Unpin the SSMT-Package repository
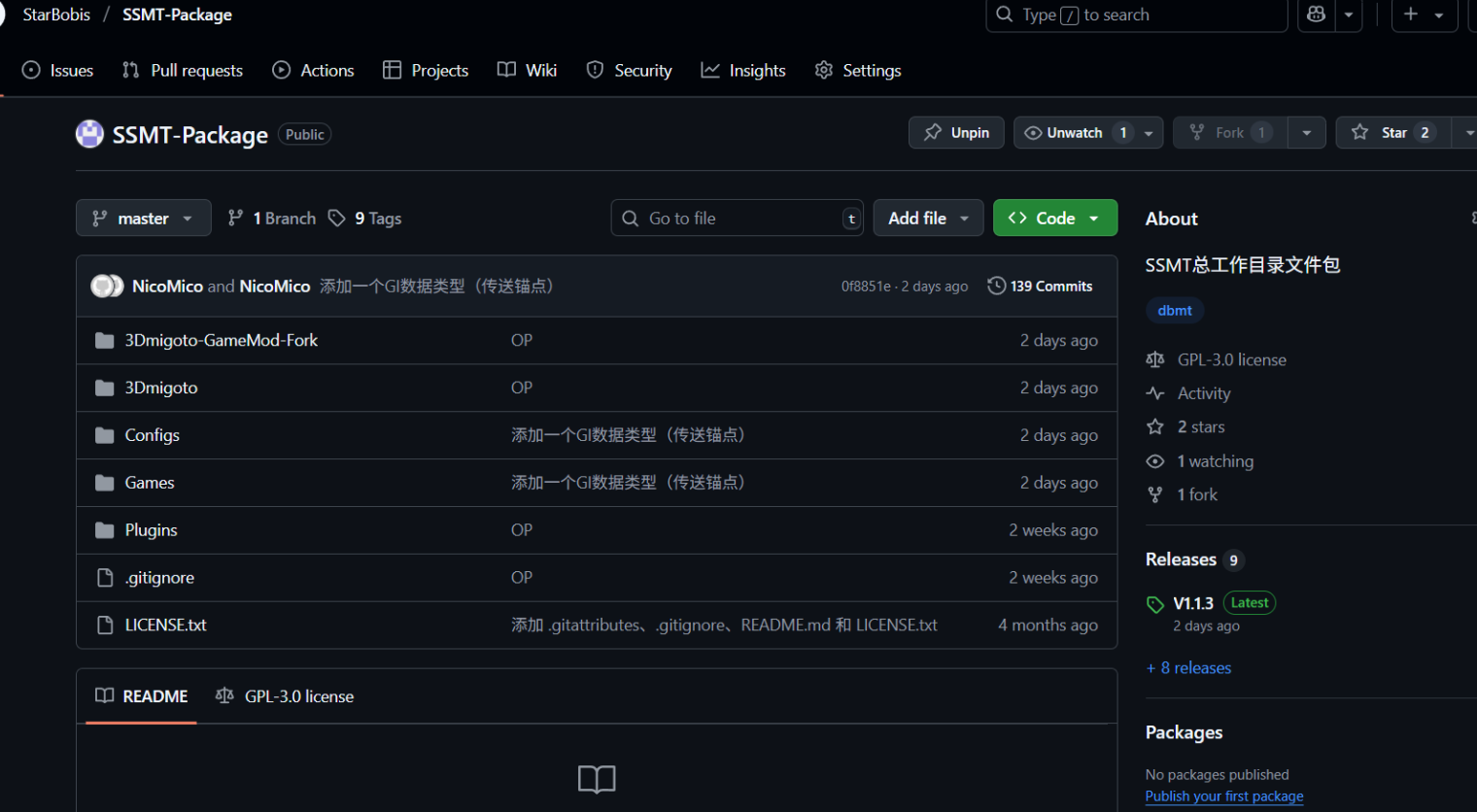This screenshot has width=1477, height=812. point(956,132)
